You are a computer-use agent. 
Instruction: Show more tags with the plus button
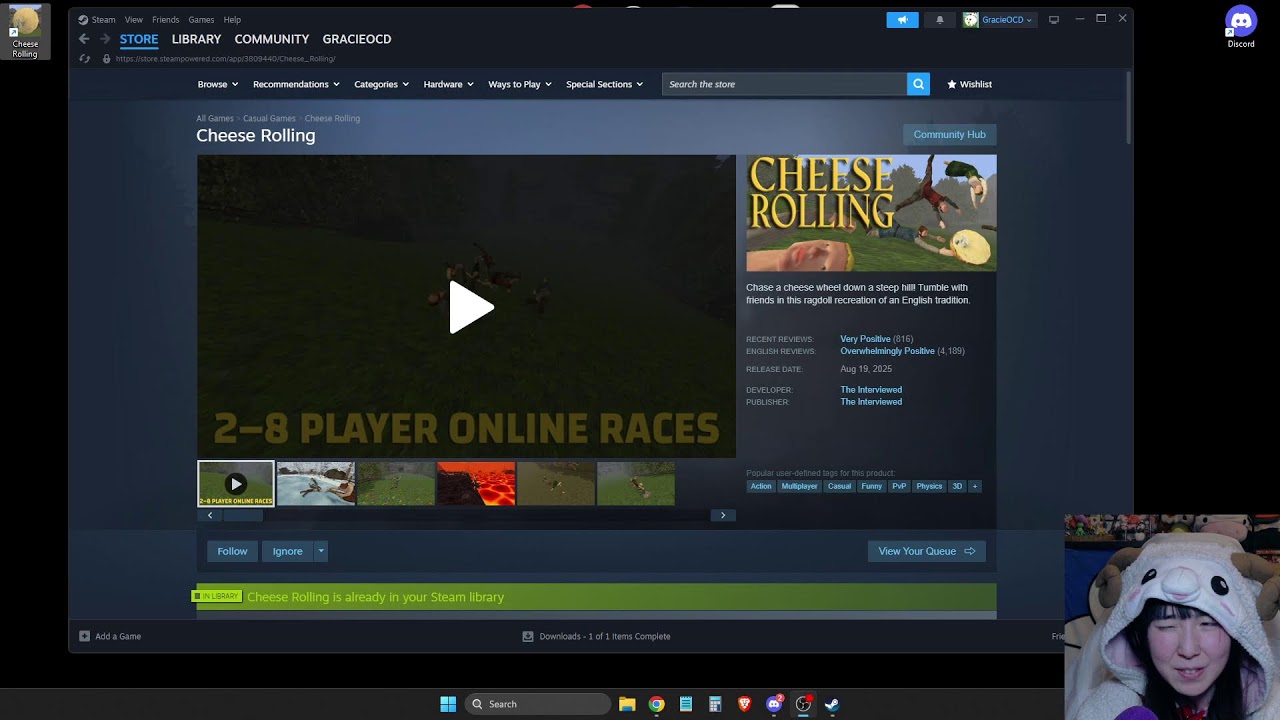click(x=975, y=486)
